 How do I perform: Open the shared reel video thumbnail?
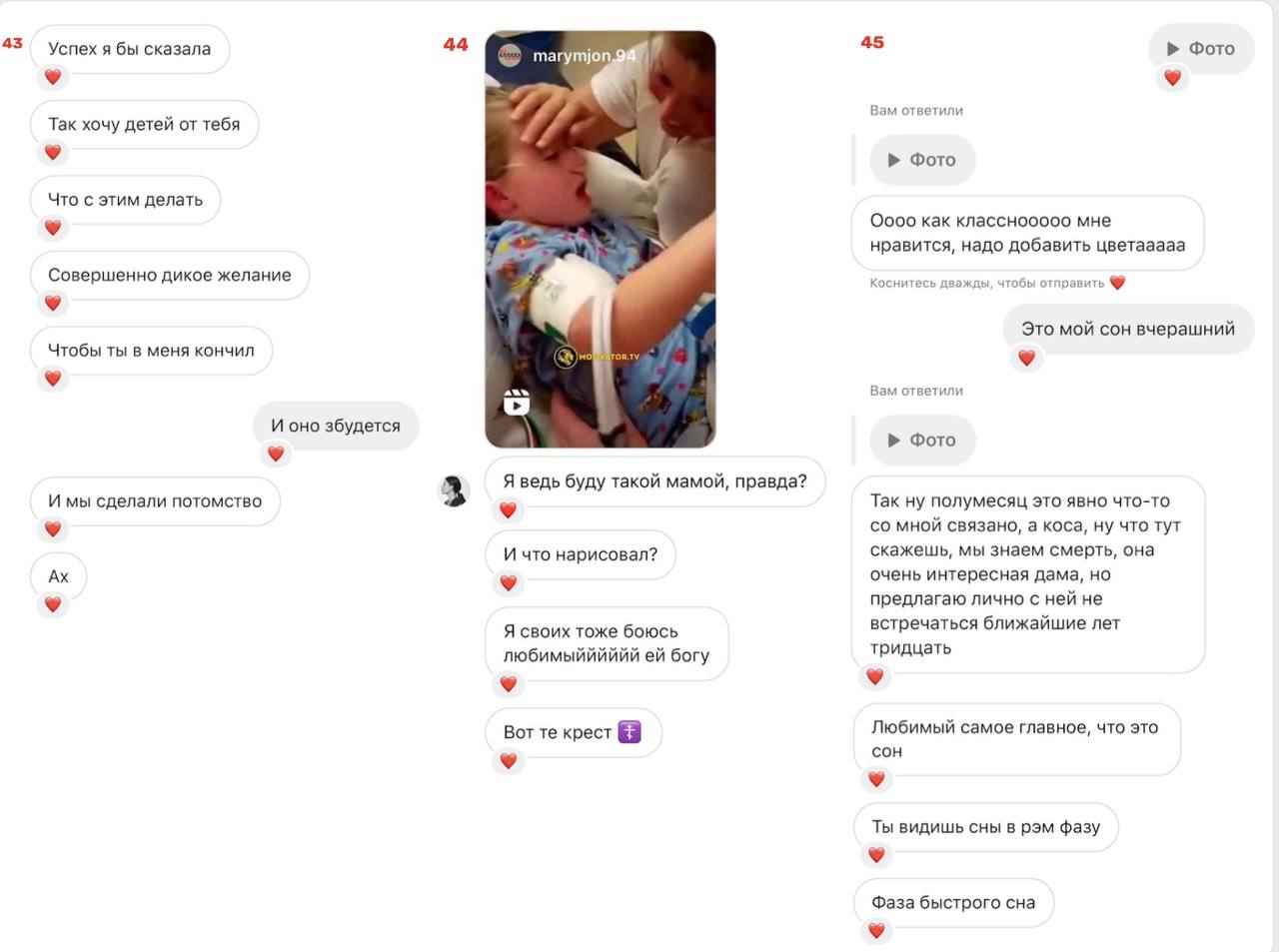[x=601, y=240]
